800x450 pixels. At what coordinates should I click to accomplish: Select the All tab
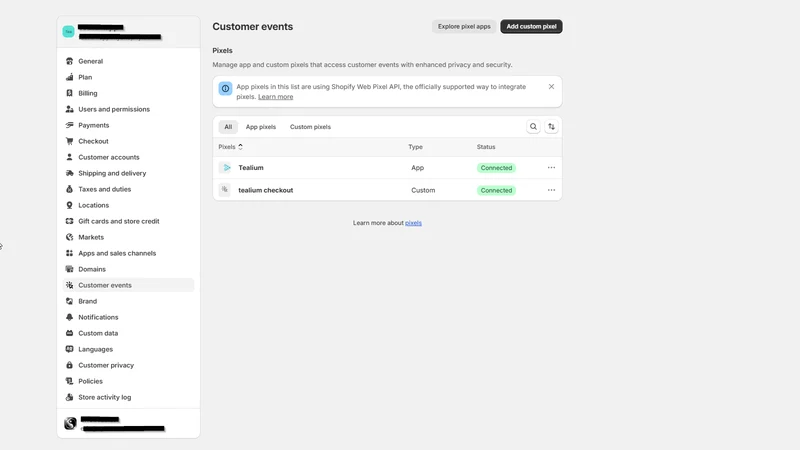coord(228,127)
